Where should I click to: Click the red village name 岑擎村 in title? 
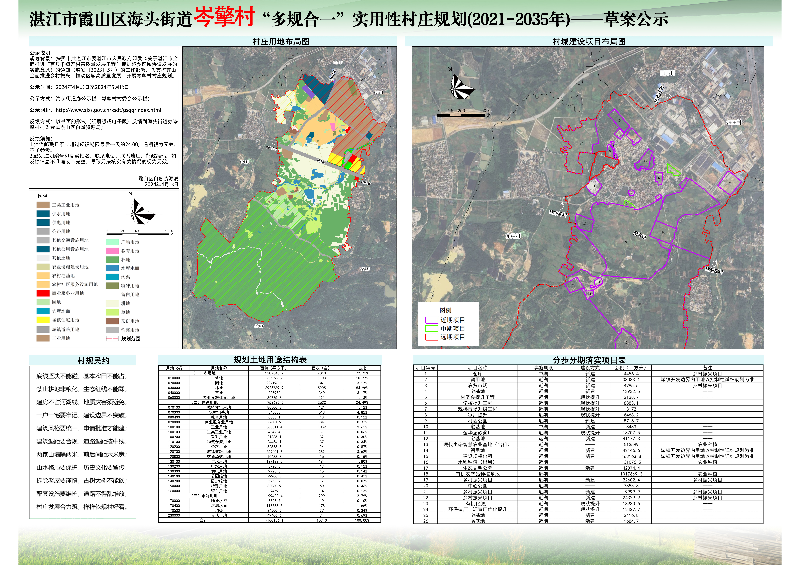[224, 18]
